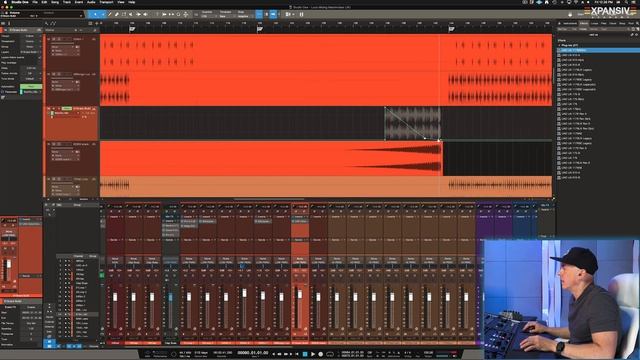Switch to the Files tab in Browser

coord(604,24)
